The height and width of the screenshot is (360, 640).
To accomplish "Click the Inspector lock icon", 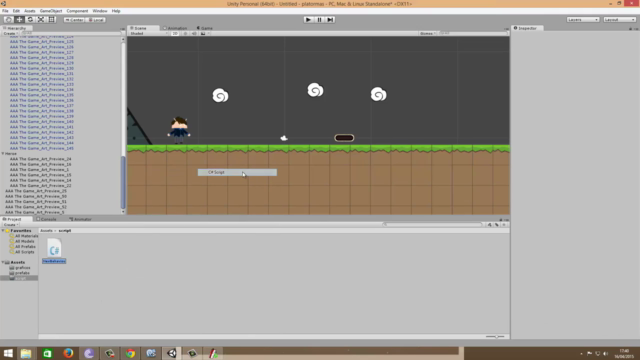I will pyautogui.click(x=630, y=29).
